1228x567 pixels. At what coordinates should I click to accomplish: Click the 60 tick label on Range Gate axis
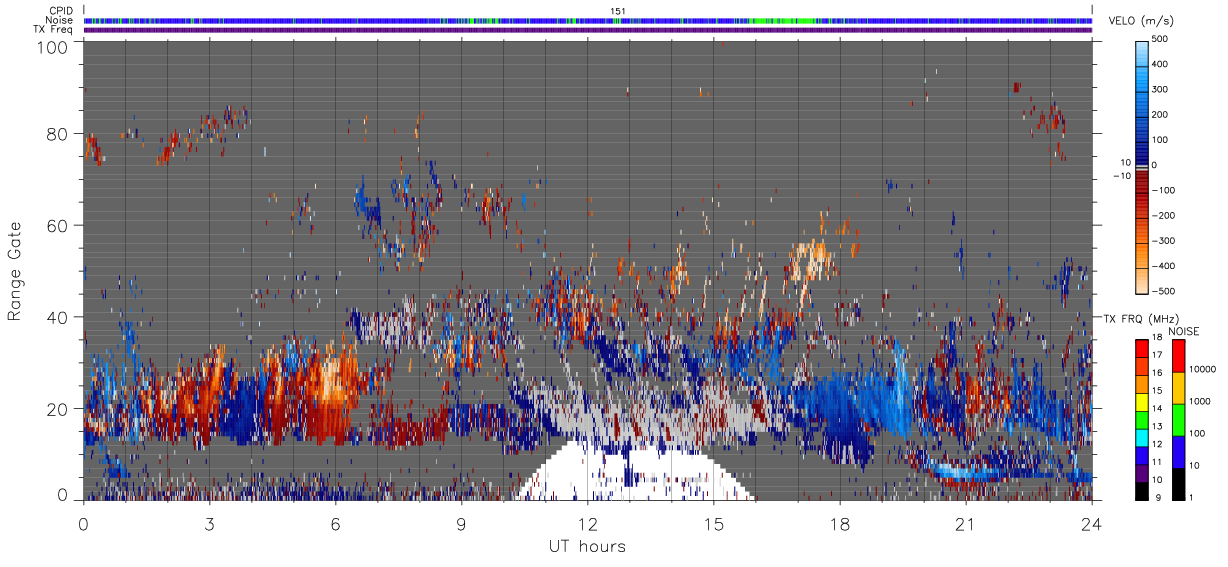(58, 225)
